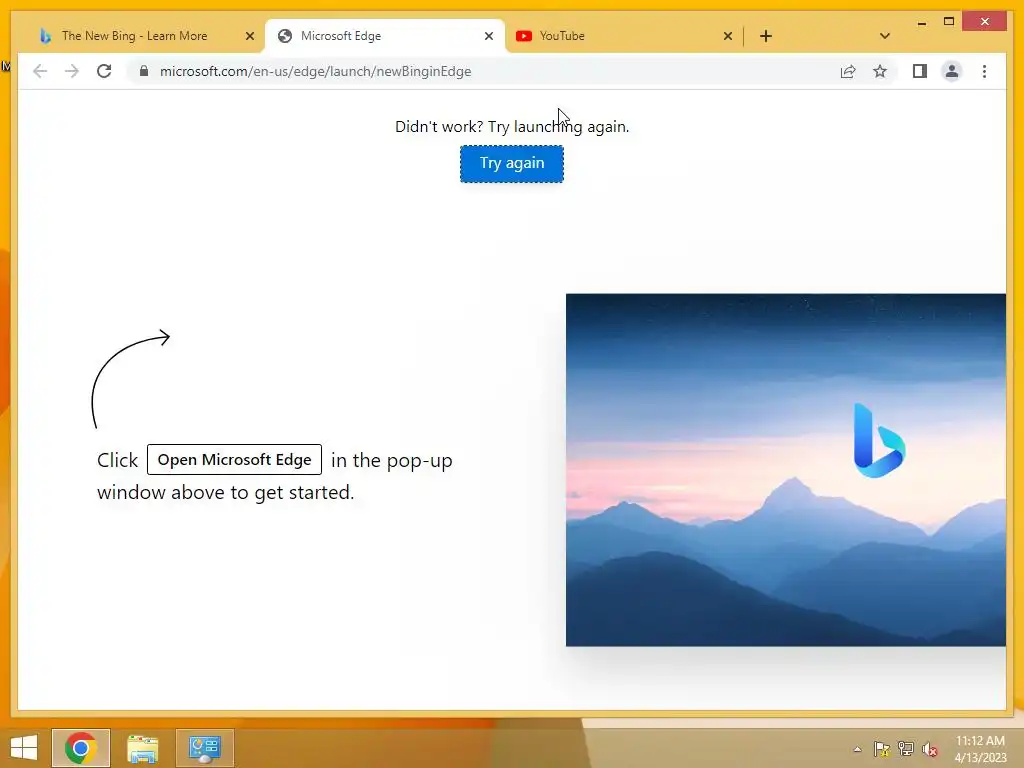Expand the tab search dropdown
This screenshot has height=768, width=1024.
[884, 36]
